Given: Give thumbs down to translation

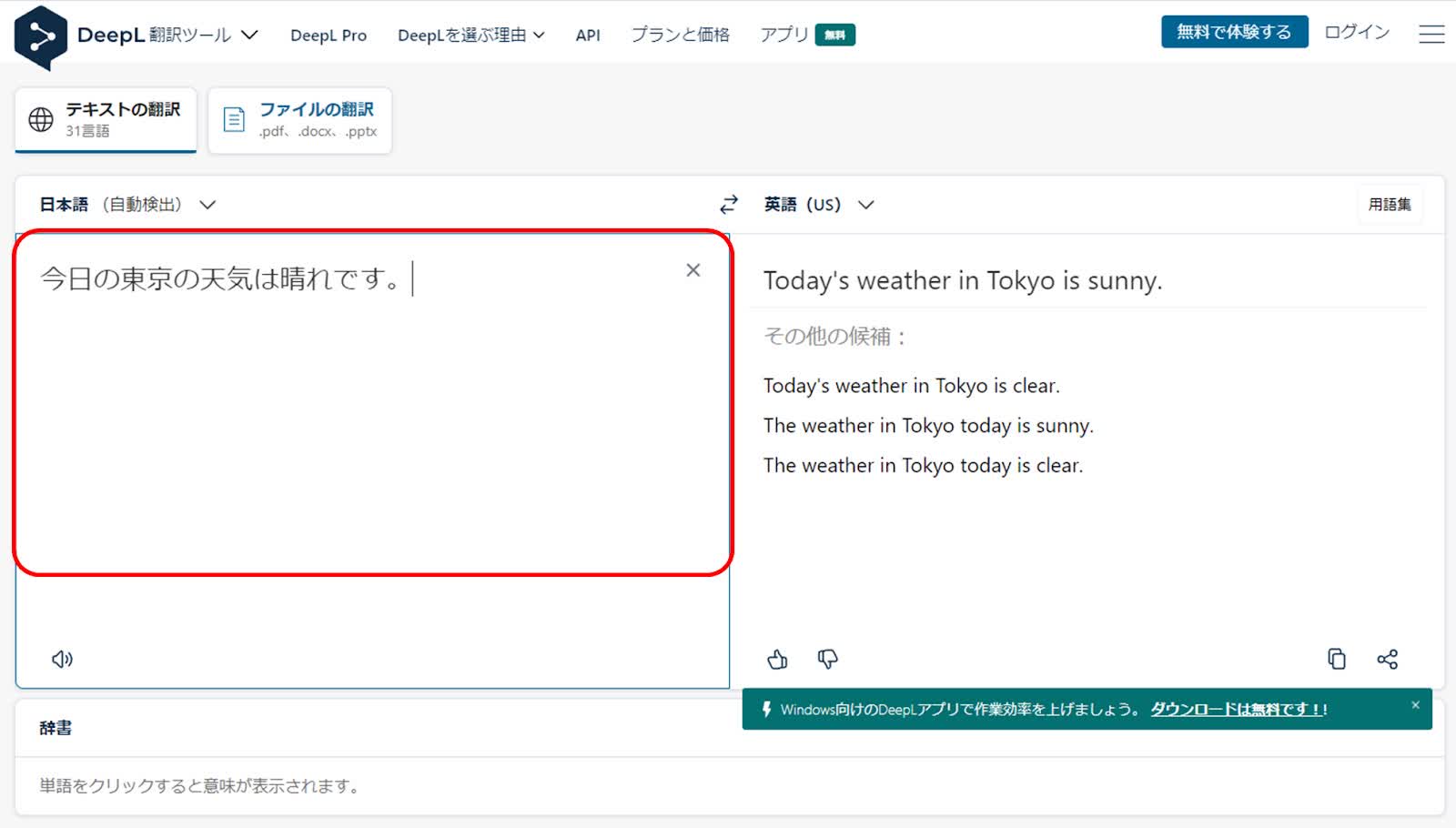Looking at the screenshot, I should pos(828,659).
